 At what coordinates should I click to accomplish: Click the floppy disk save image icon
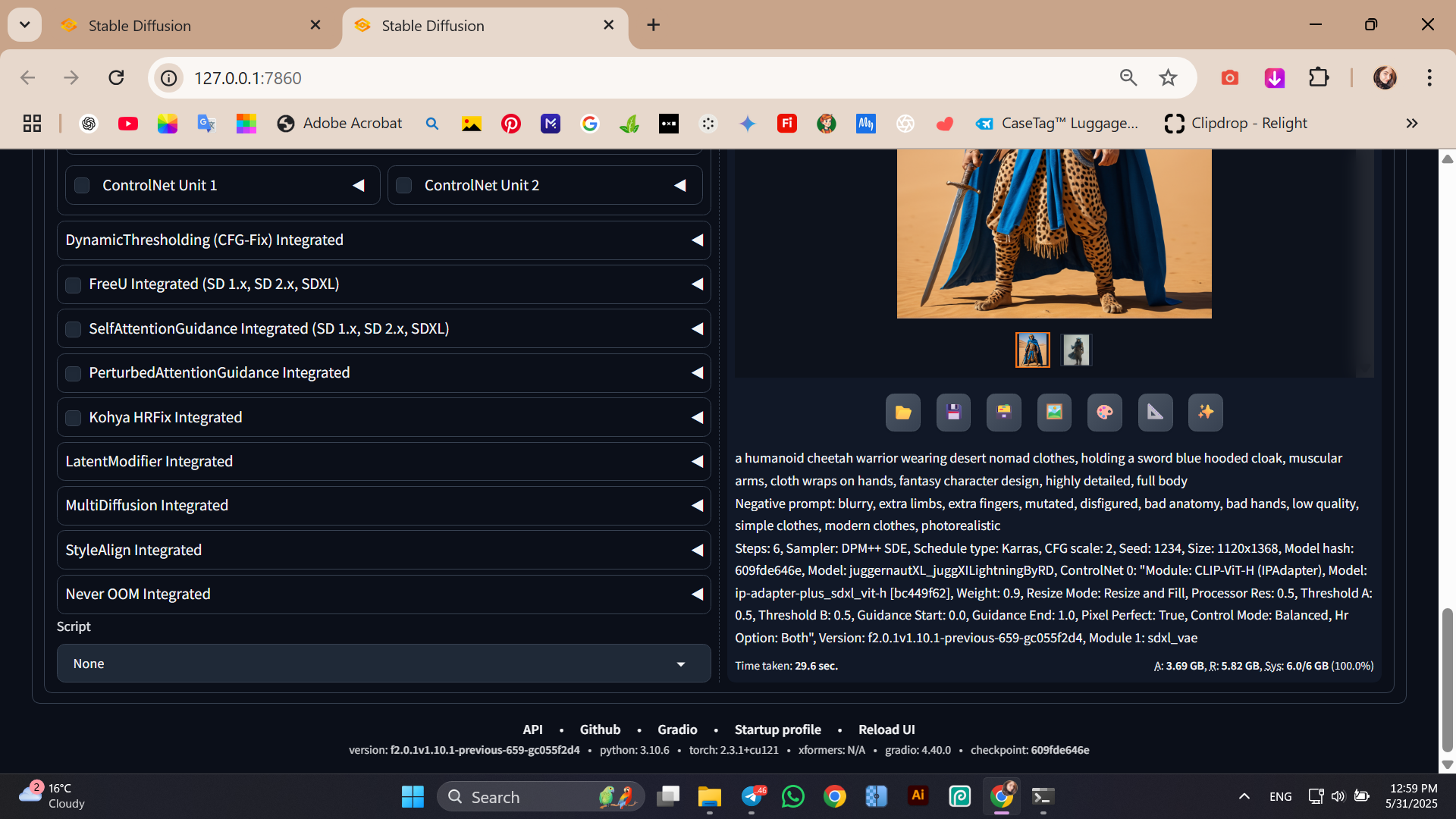pyautogui.click(x=953, y=413)
